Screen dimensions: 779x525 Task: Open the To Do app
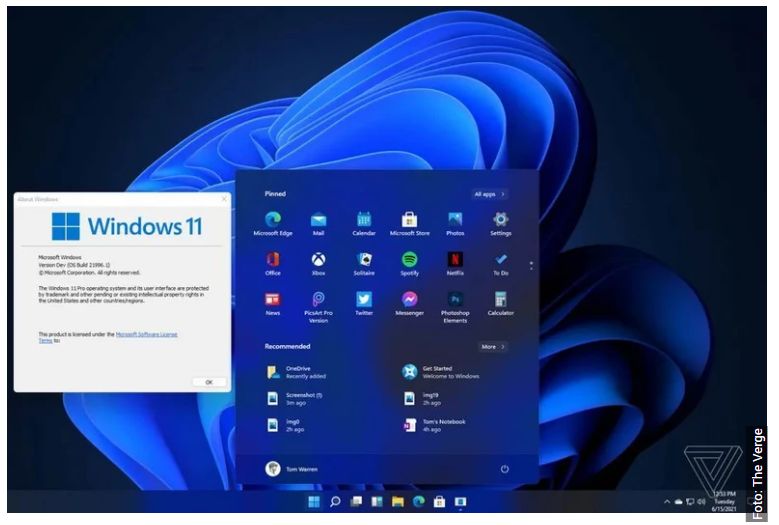500,264
